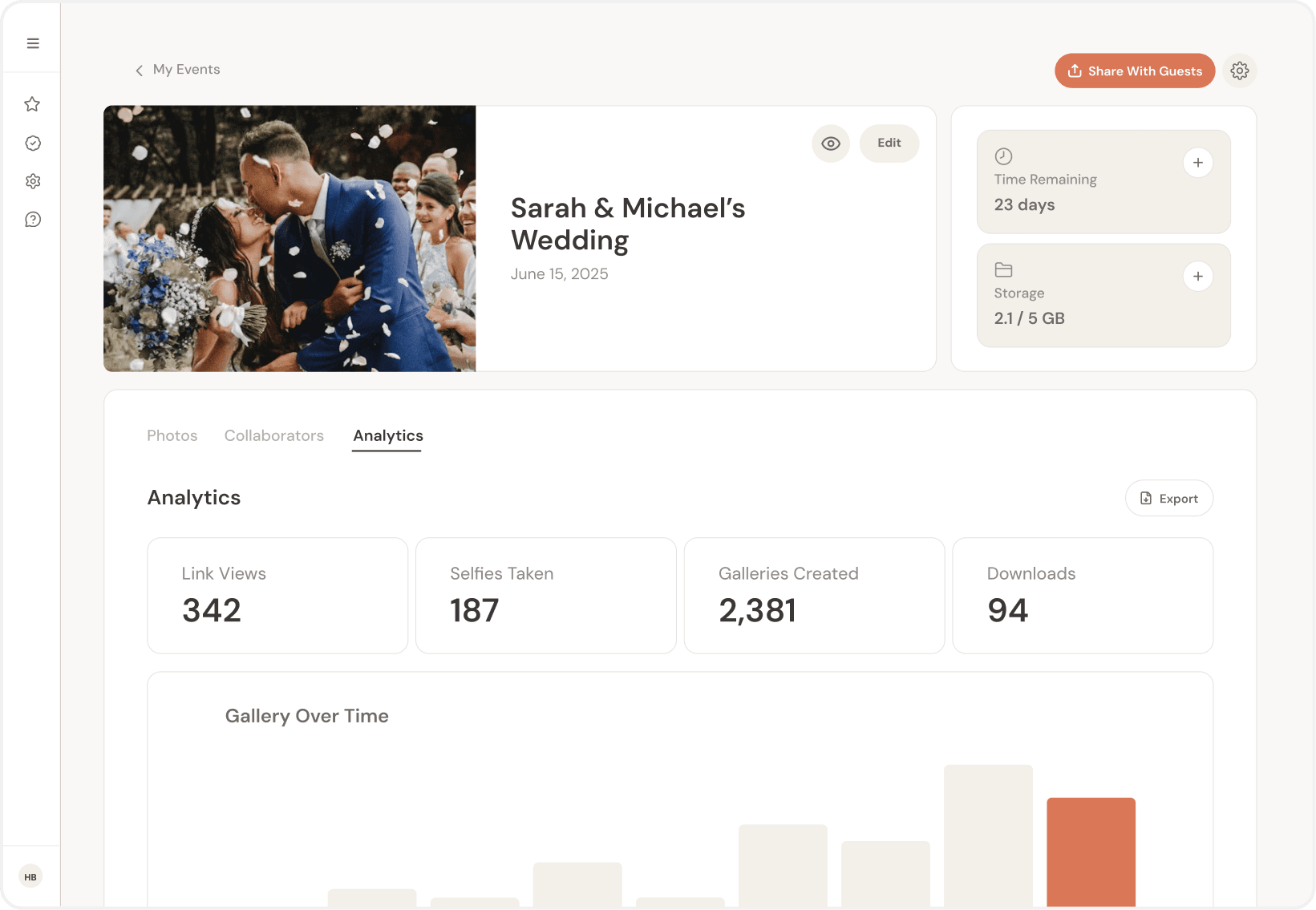Add more time with Time Remaining plus
Viewport: 1316px width, 910px height.
tap(1198, 163)
